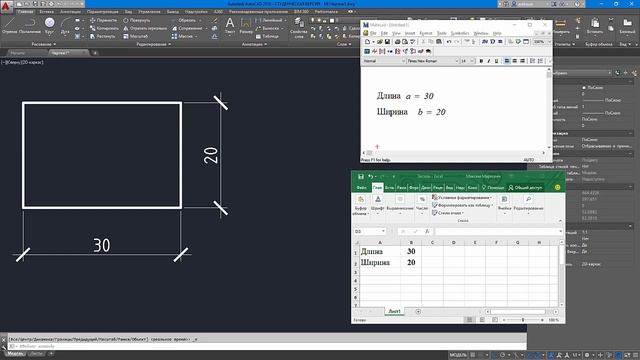Click the Помощник tell-me box in Excel
This screenshot has height=360, width=640.
(493, 187)
